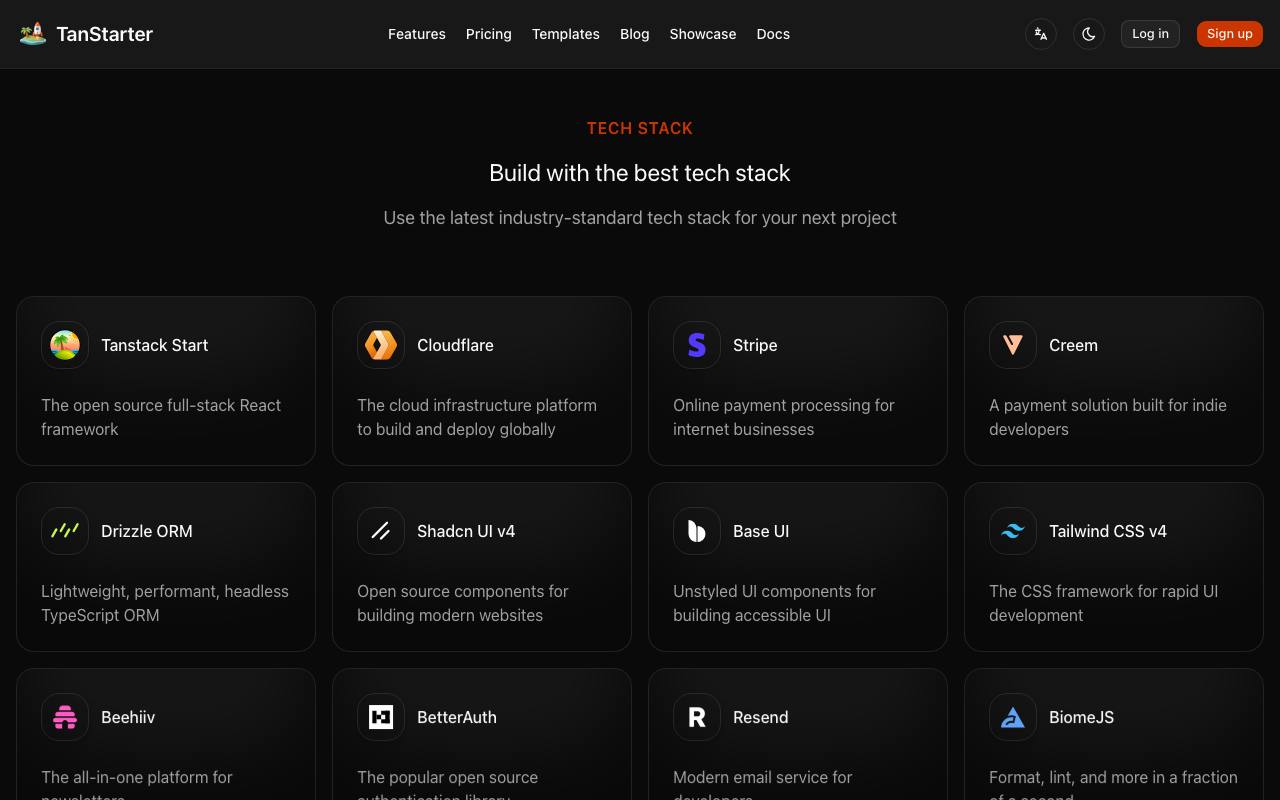The image size is (1280, 800).
Task: Click 'A payment solution built for indie developers'
Action: [x=1108, y=417]
